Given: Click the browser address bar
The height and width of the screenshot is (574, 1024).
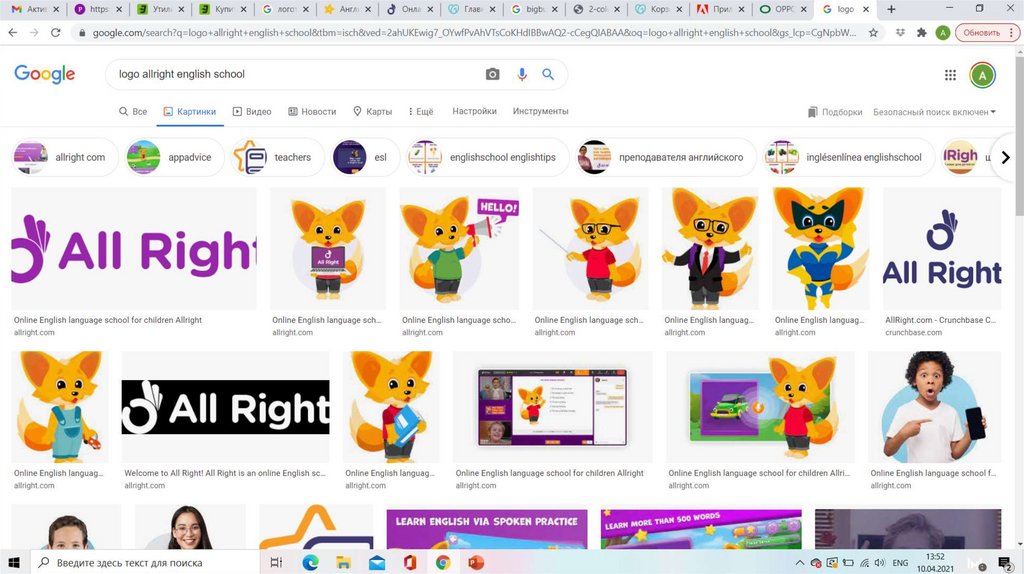Looking at the screenshot, I should (x=473, y=32).
